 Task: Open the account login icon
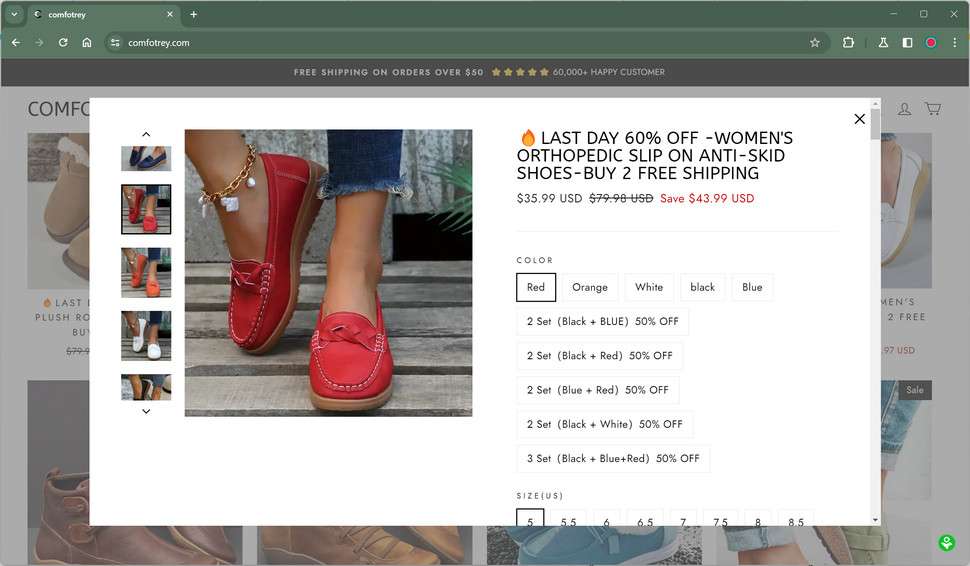tap(904, 109)
